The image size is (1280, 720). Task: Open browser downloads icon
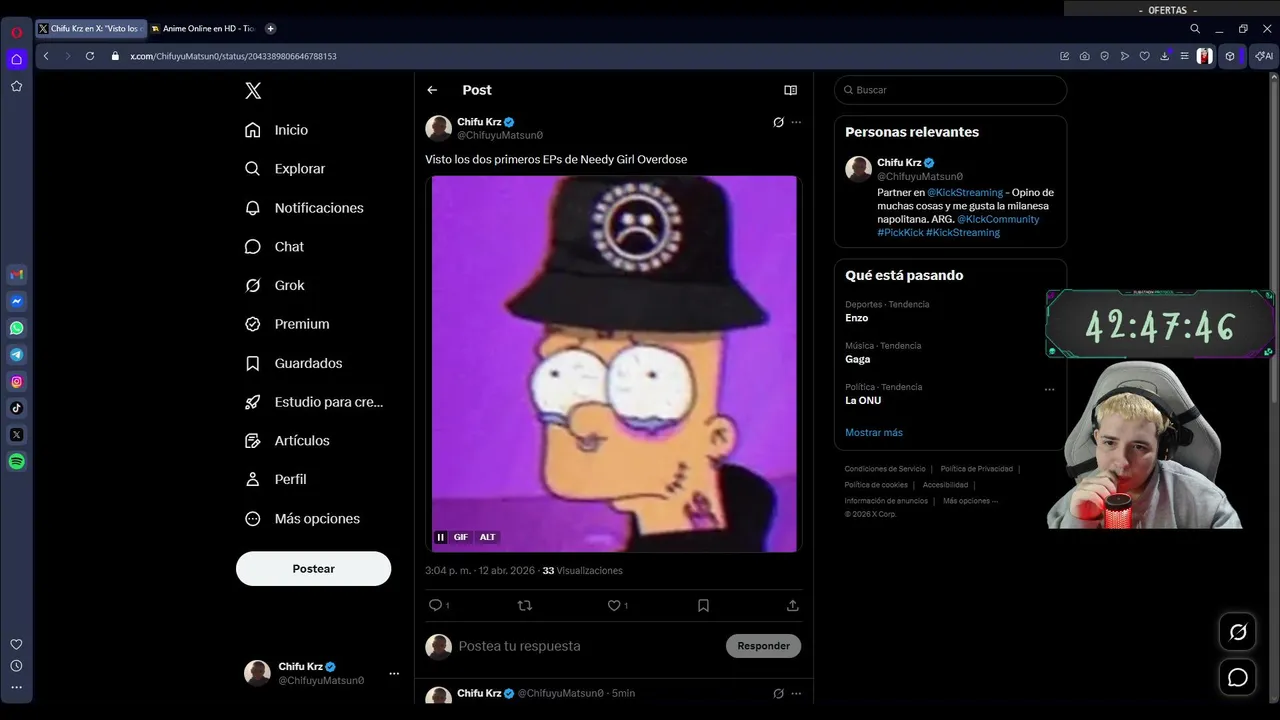click(1164, 56)
